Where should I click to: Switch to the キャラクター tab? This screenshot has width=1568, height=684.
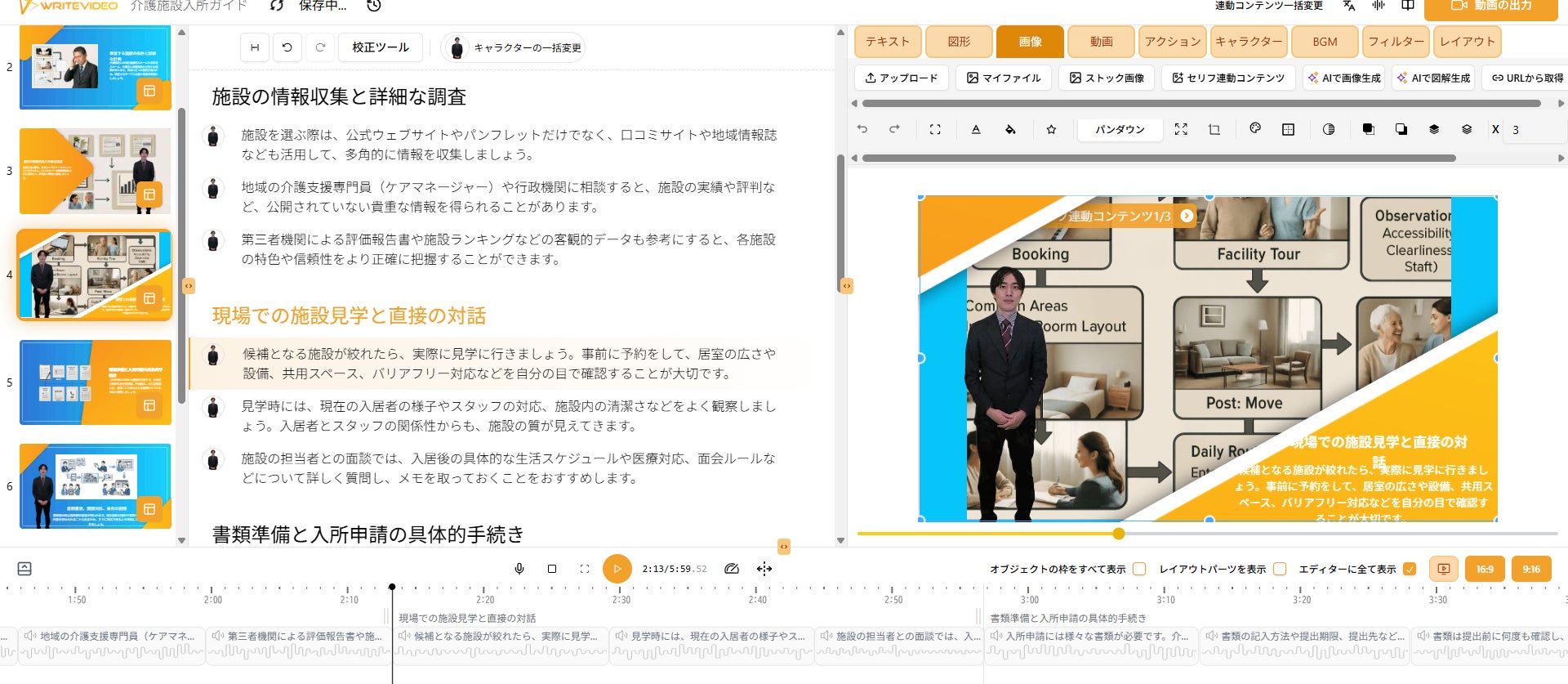(x=1249, y=42)
